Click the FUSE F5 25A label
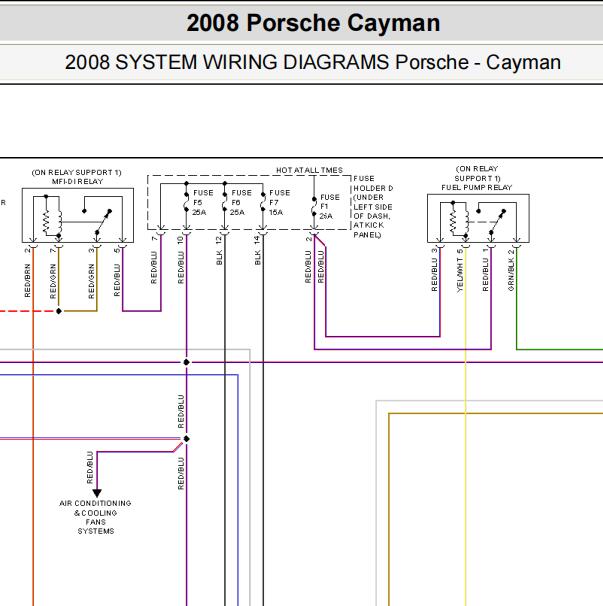This screenshot has height=606, width=603. (203, 203)
